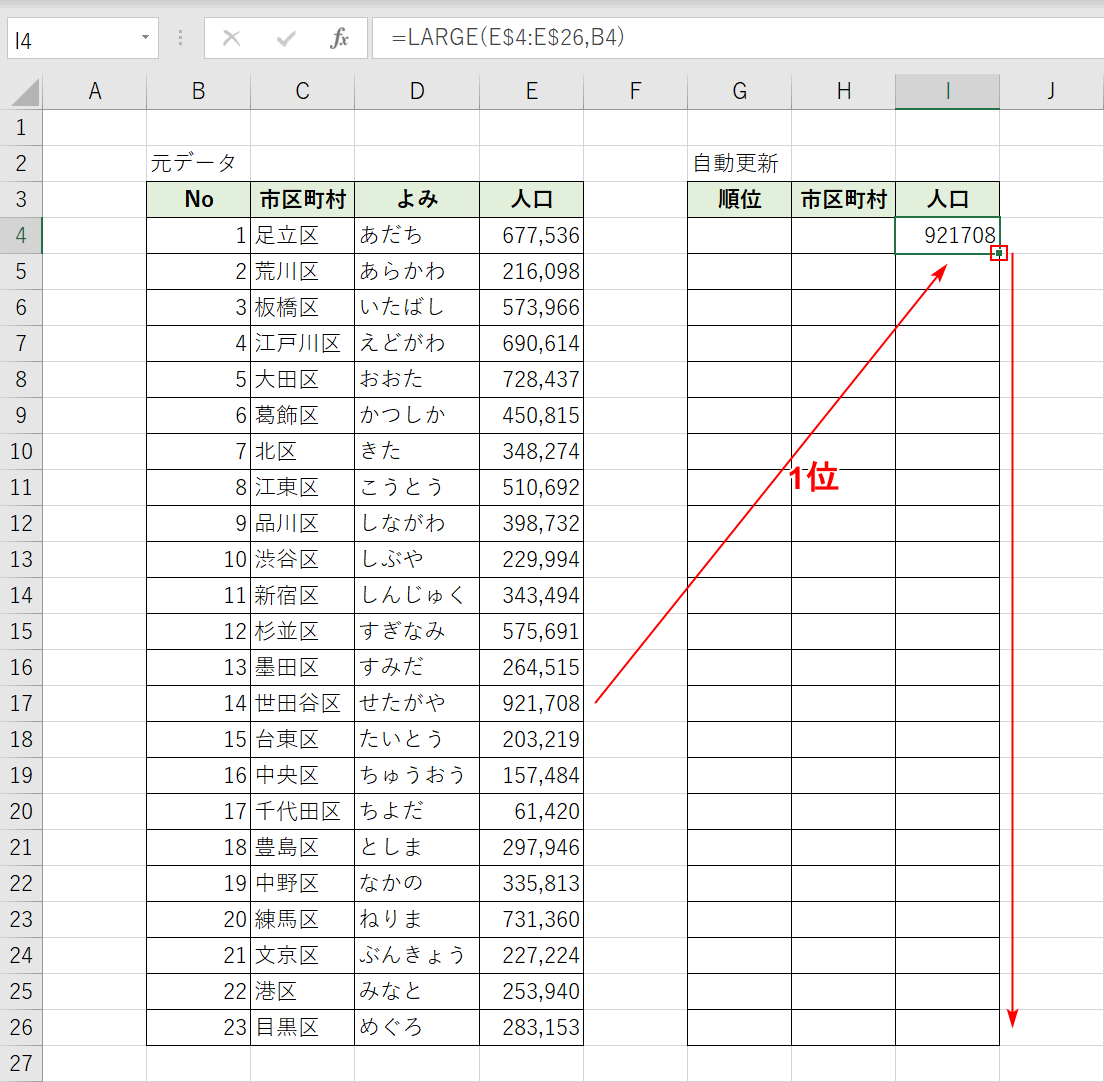
Task: Select row 4 header
Action: pos(21,235)
